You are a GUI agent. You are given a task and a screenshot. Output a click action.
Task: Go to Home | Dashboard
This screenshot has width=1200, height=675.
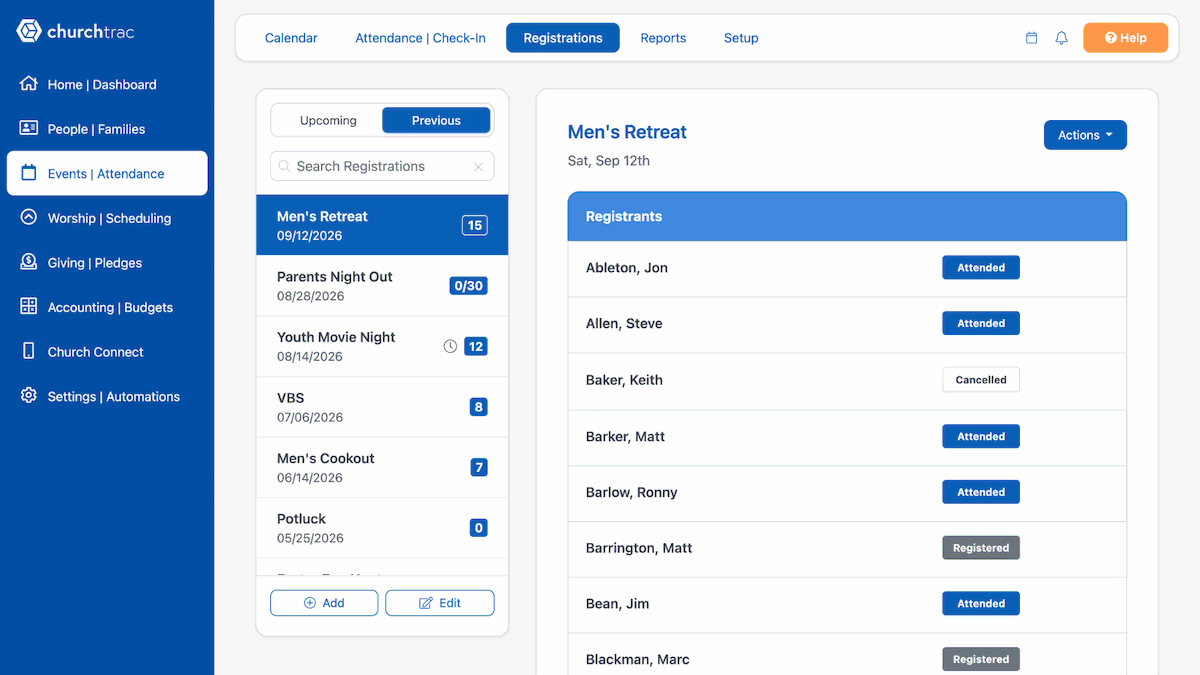107,84
